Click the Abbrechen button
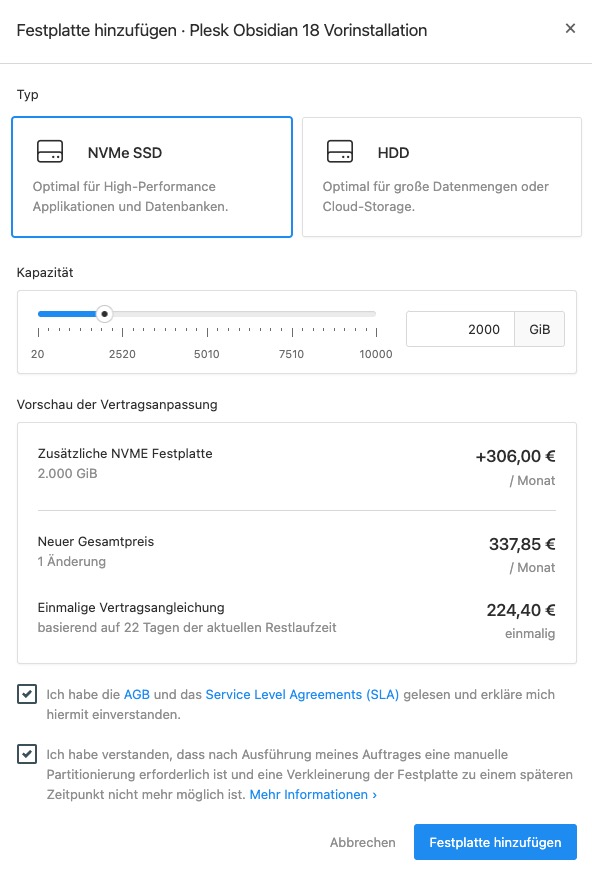 click(x=362, y=842)
